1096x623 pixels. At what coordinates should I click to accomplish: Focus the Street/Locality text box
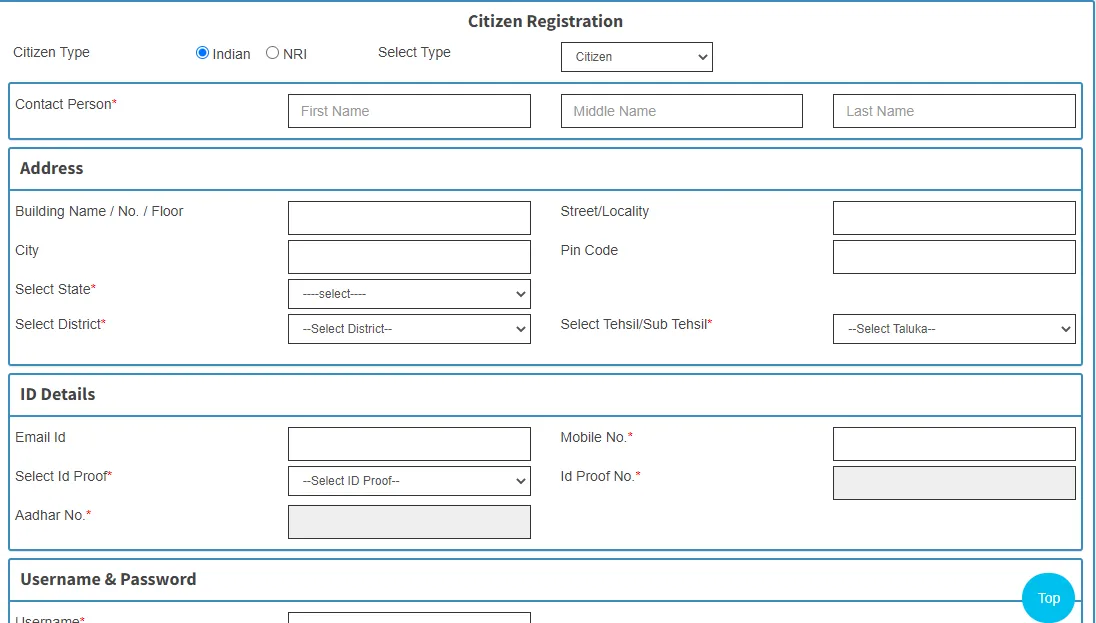tap(954, 218)
